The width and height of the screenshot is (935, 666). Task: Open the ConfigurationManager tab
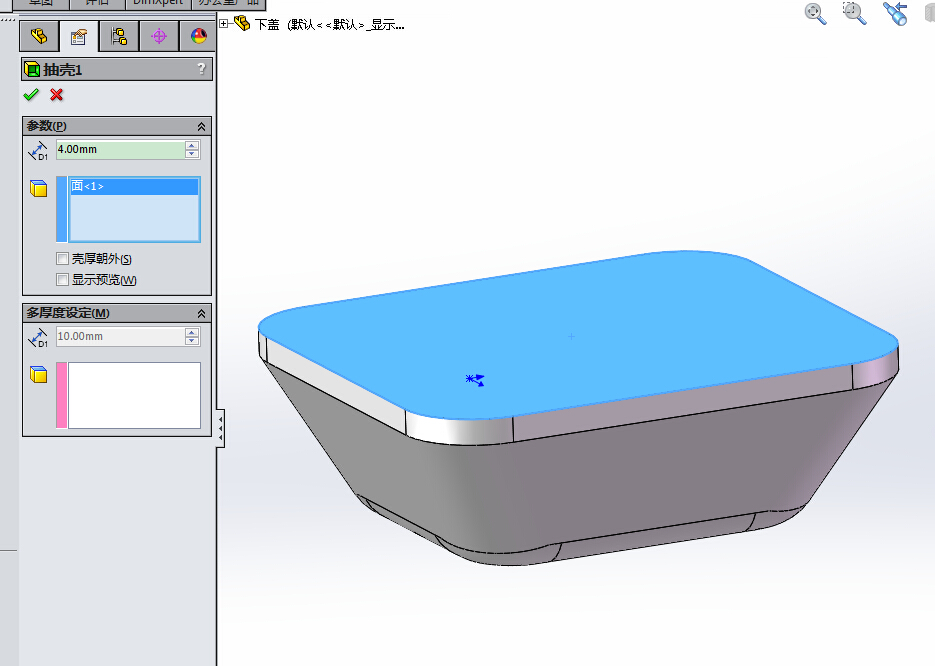tap(119, 36)
